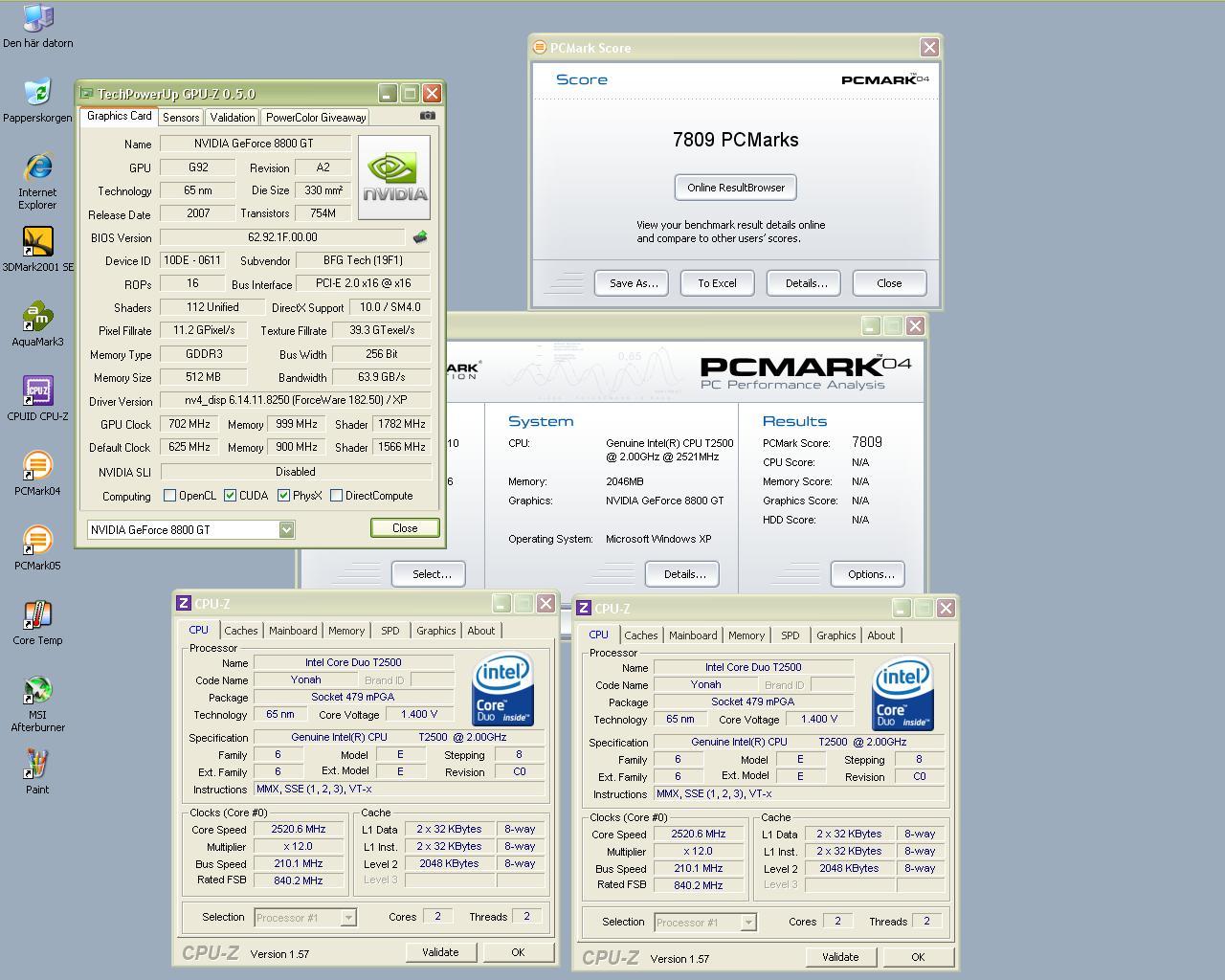Click "7809 PCMarks" score text
1225x980 pixels.
(x=736, y=140)
